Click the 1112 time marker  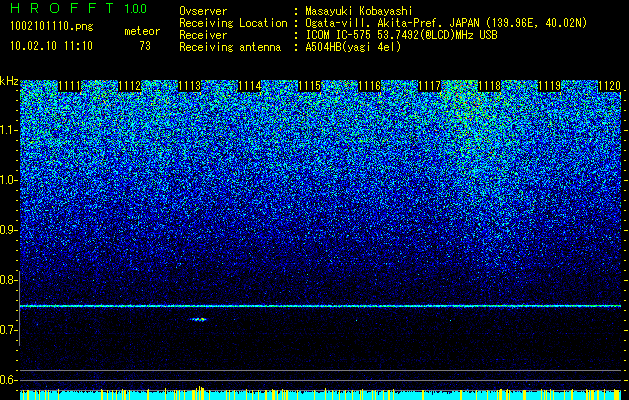click(x=130, y=86)
